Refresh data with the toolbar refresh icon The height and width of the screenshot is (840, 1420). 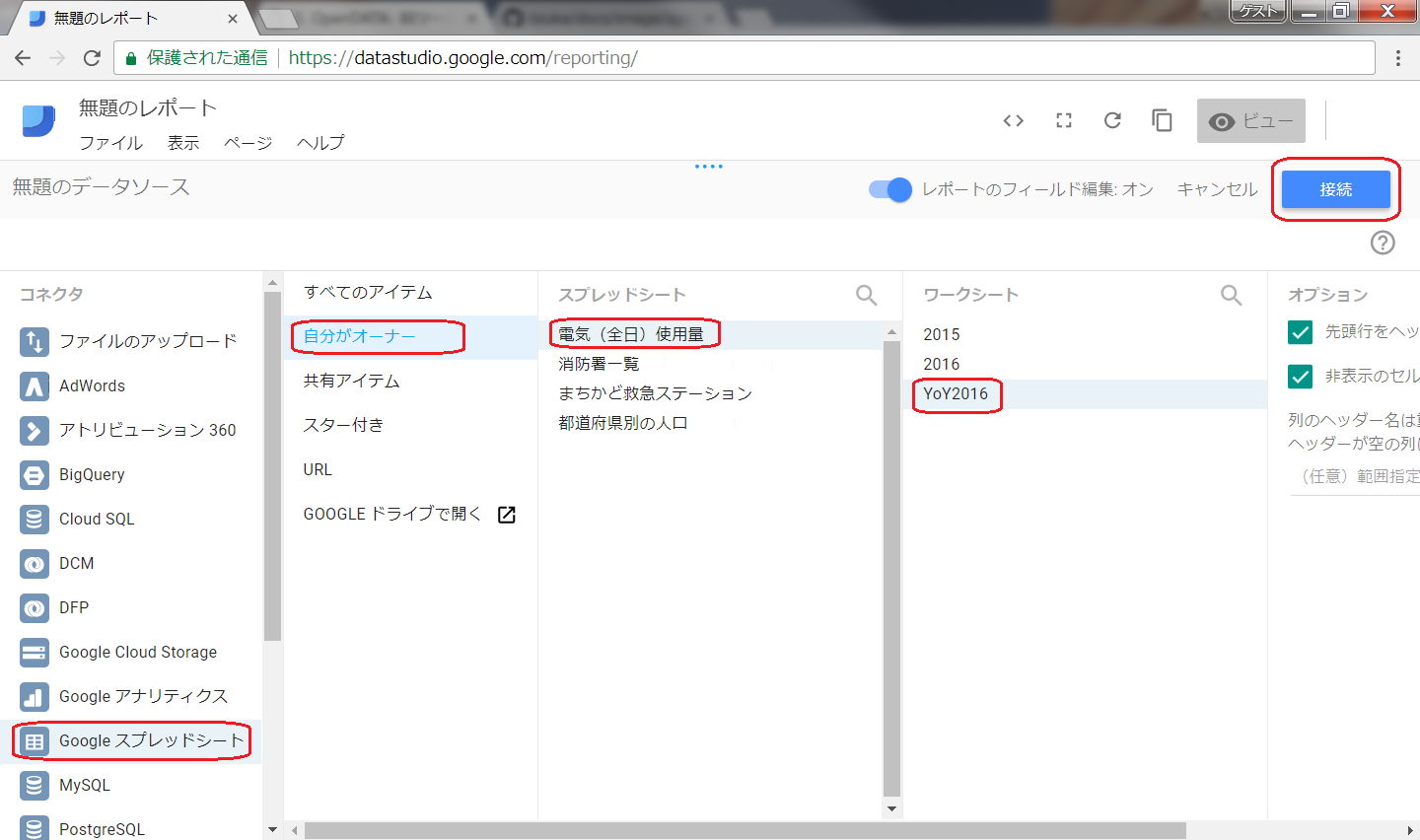click(x=1112, y=120)
